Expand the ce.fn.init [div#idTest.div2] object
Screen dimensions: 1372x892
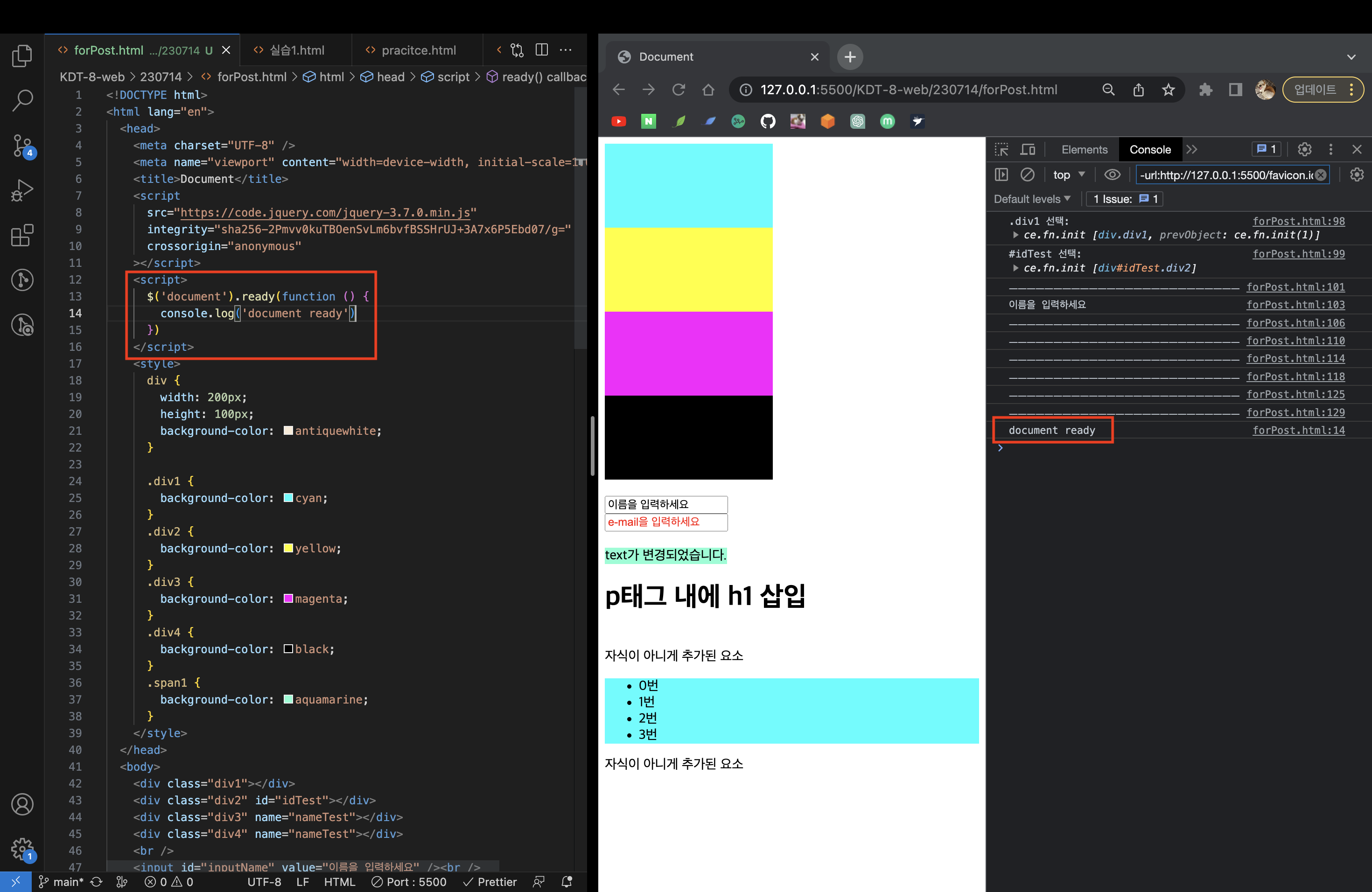[x=1015, y=268]
